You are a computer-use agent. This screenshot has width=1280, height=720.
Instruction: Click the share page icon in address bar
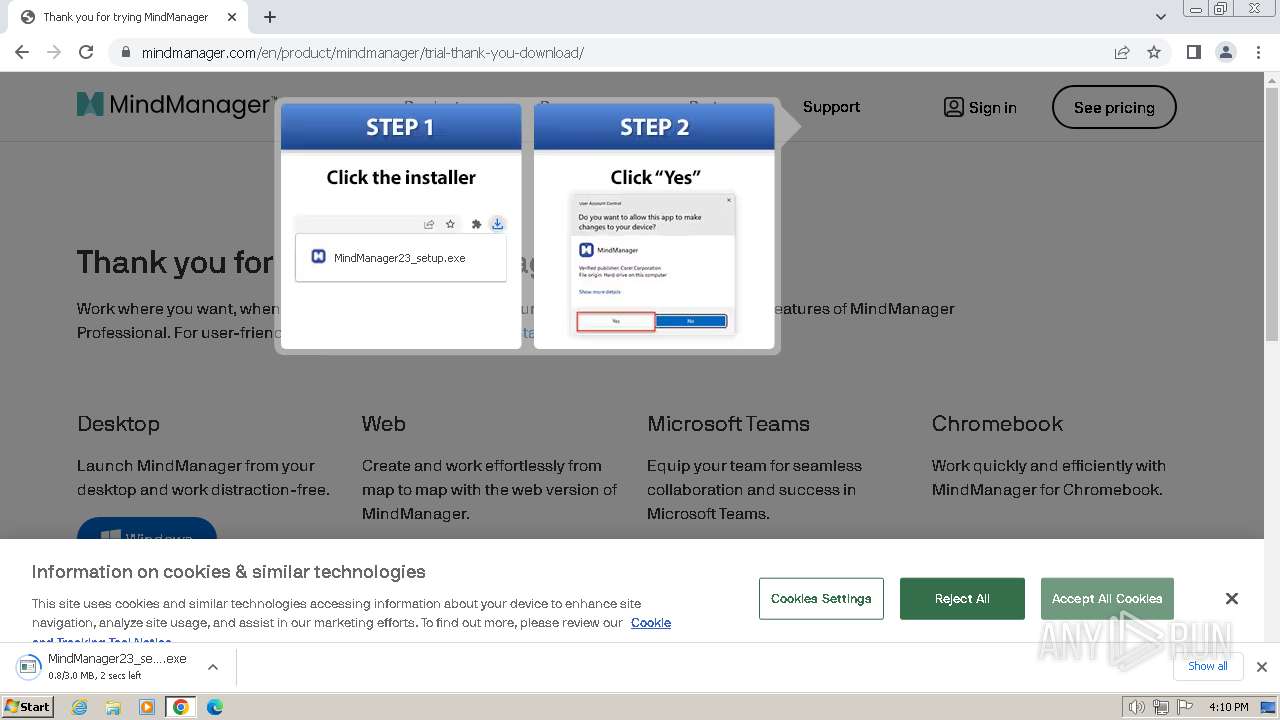tap(1122, 52)
